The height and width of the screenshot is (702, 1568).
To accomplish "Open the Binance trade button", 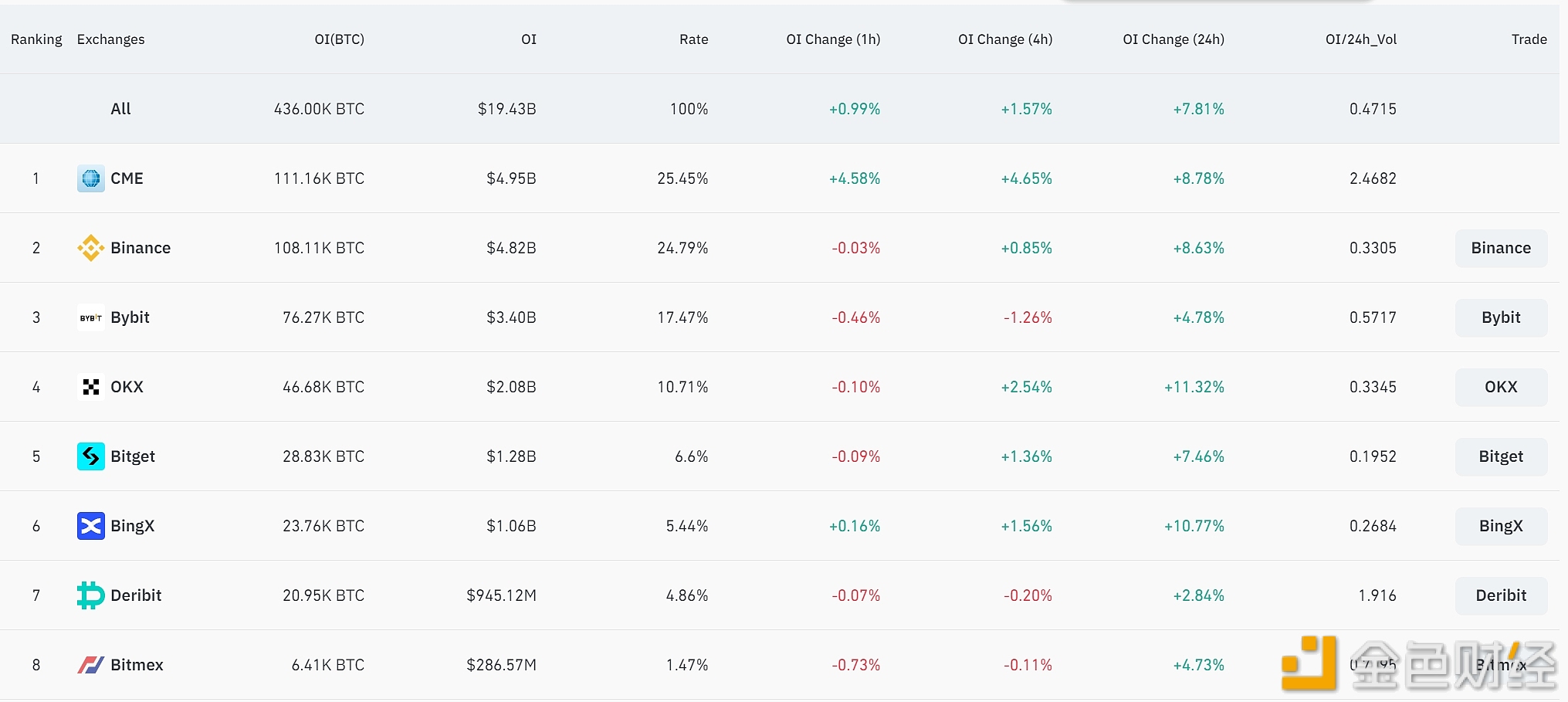I will point(1501,248).
